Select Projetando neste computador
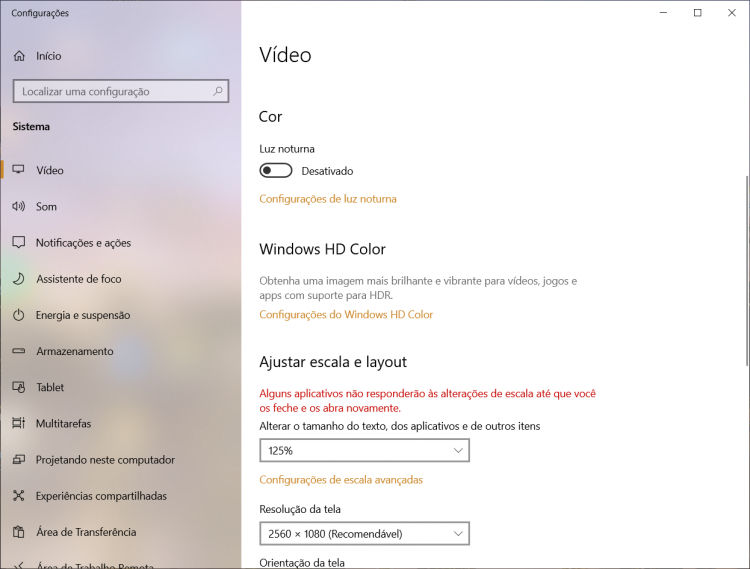 click(x=121, y=460)
